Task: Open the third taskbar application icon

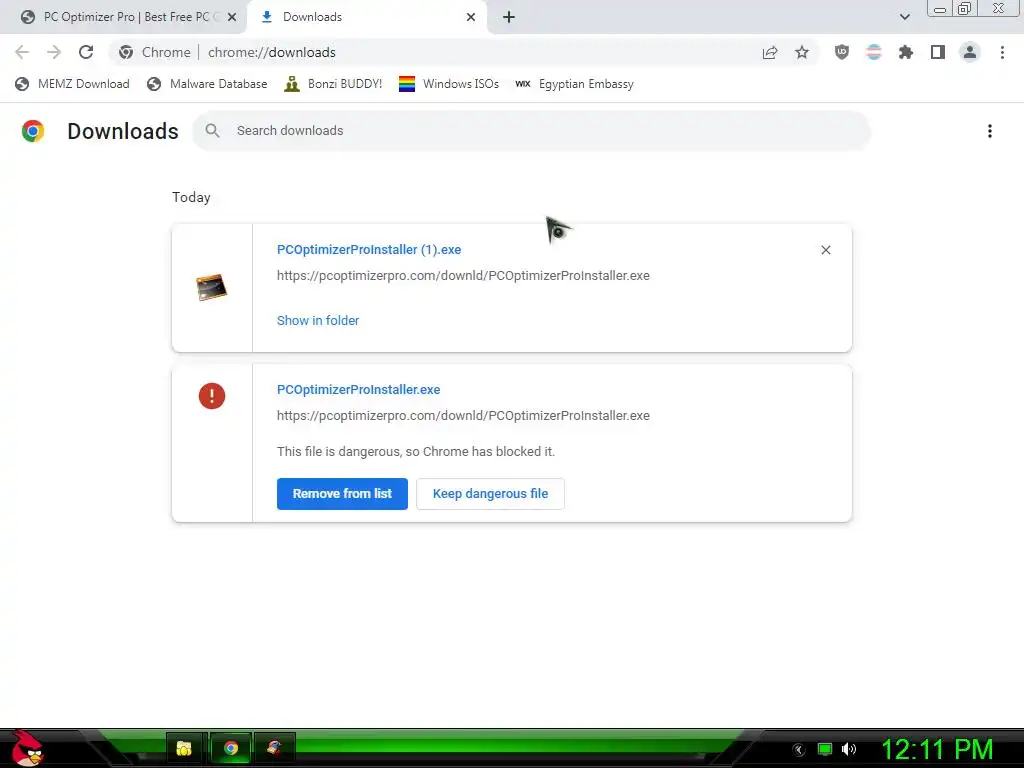Action: (x=275, y=748)
